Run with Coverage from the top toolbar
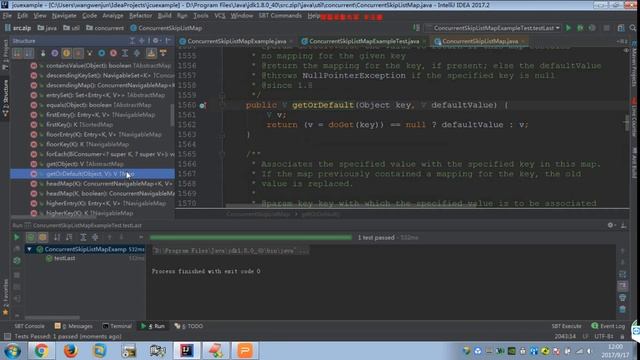 [x=592, y=28]
